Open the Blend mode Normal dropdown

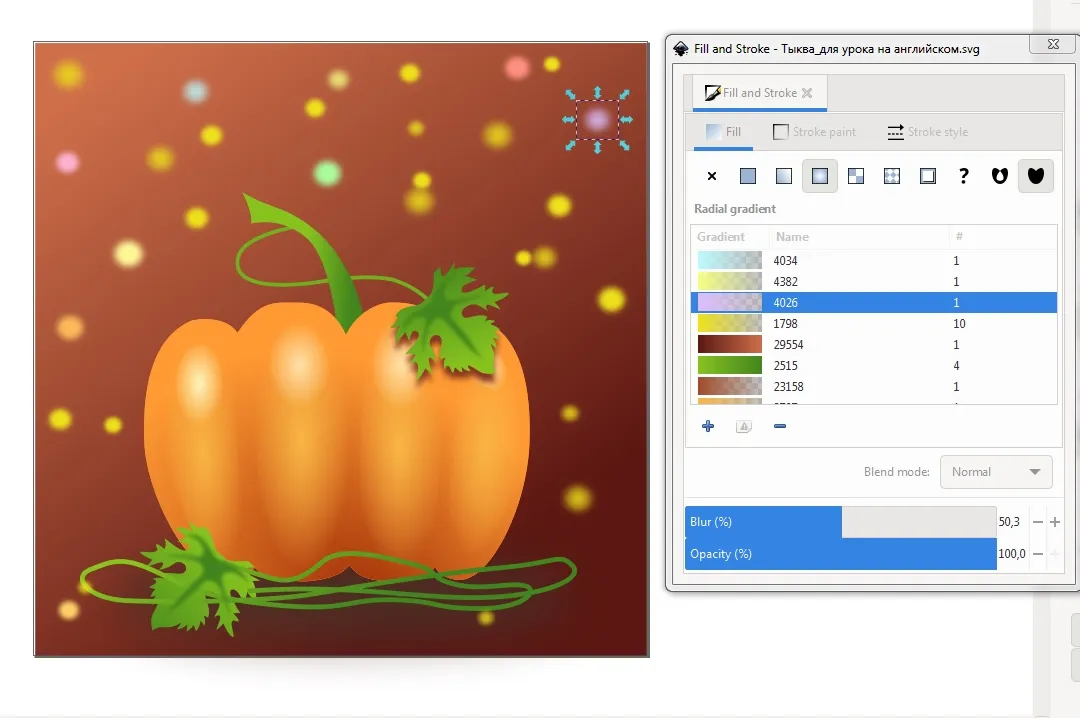[996, 472]
